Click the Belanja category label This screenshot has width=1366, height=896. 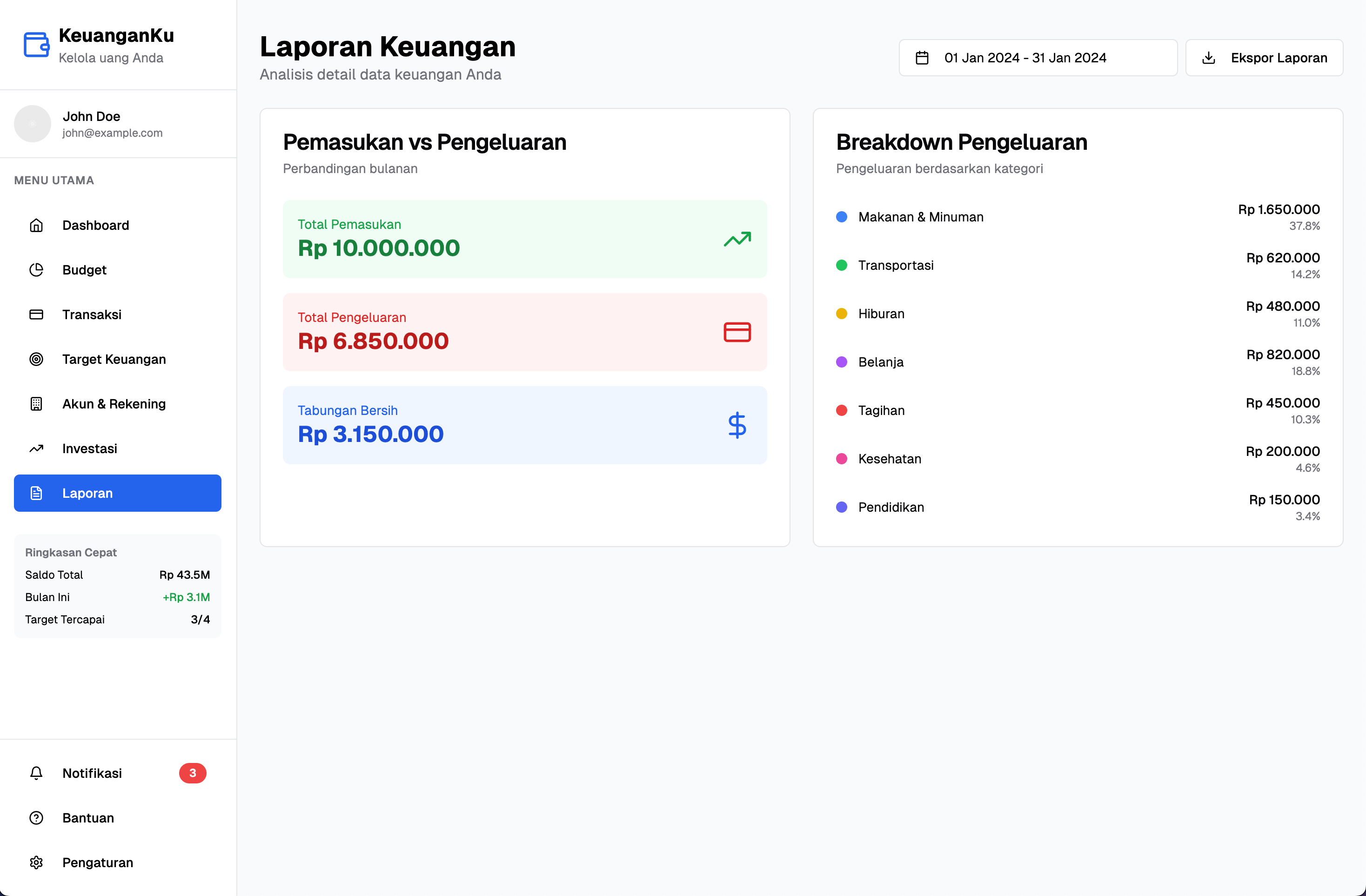(880, 362)
